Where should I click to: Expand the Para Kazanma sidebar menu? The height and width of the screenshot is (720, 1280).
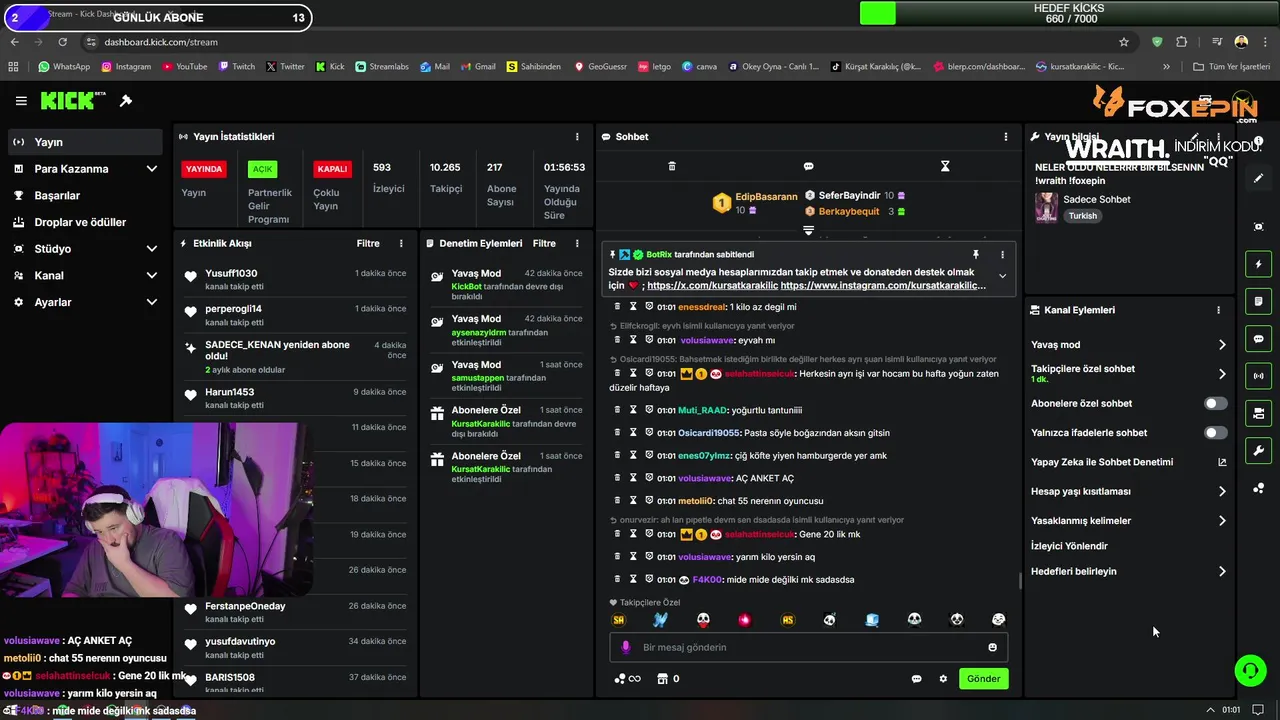(x=84, y=169)
